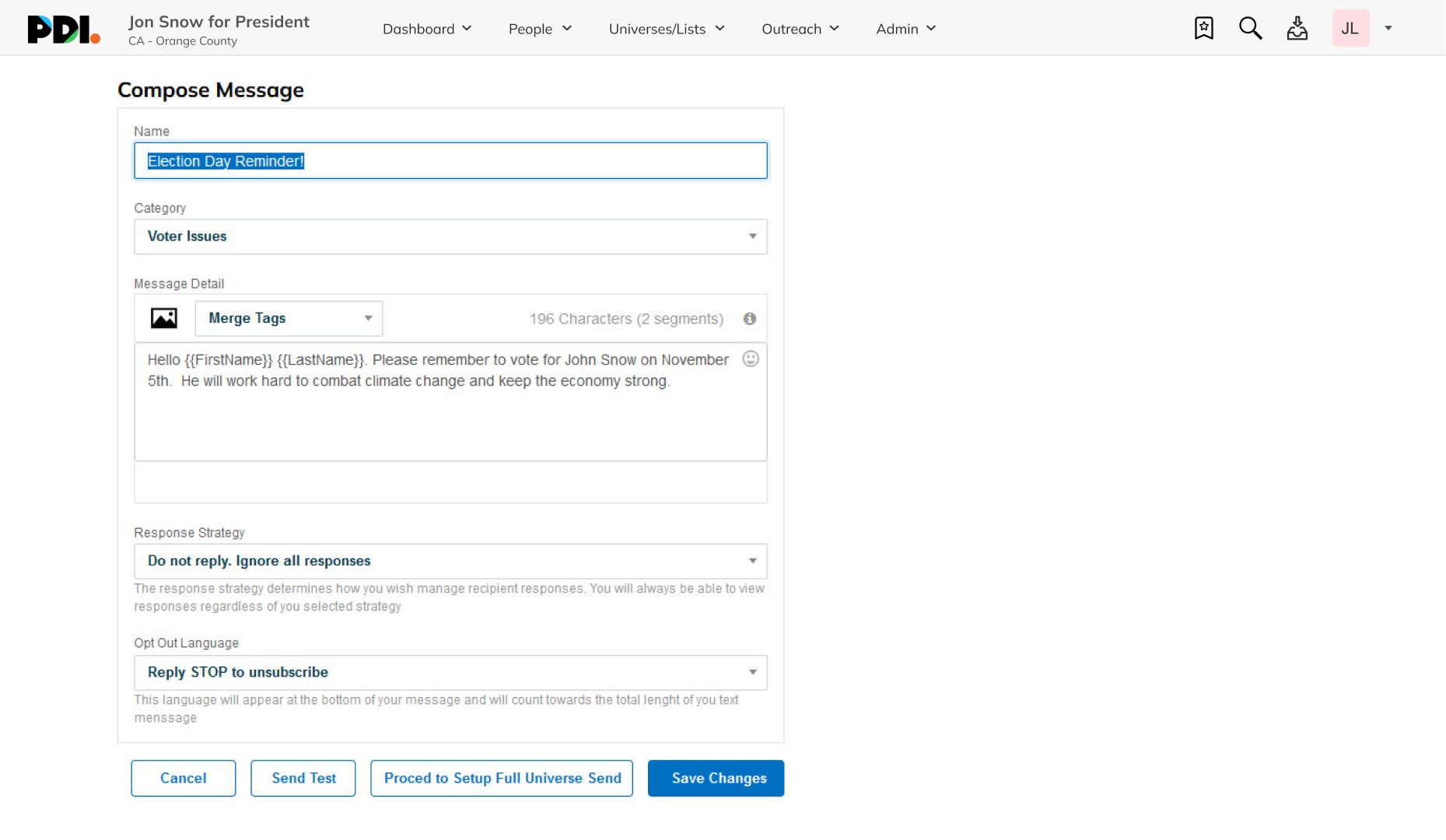Open the Merge Tags dropdown
1446x840 pixels.
point(289,318)
